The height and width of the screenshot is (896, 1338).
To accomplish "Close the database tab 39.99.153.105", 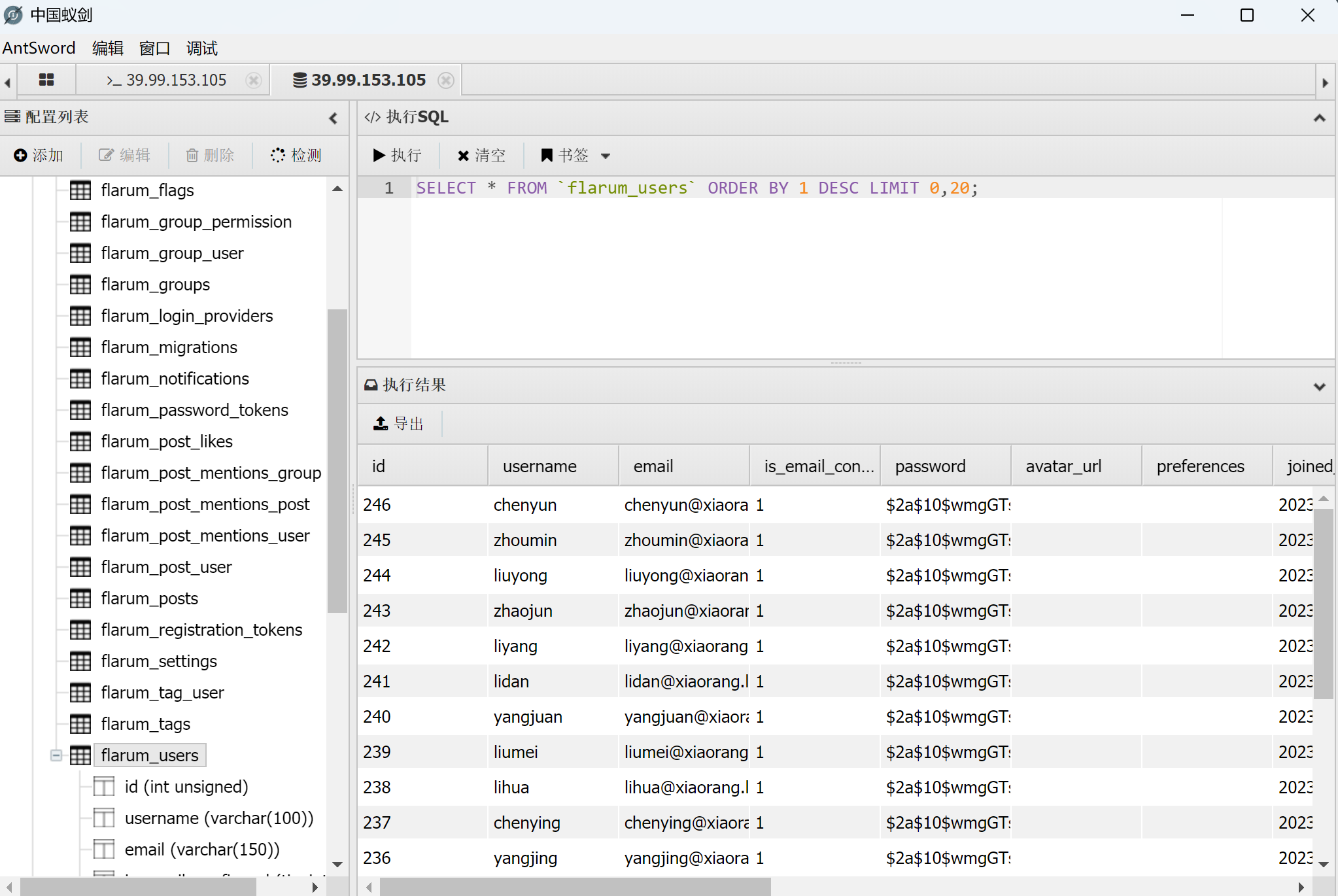I will click(446, 80).
